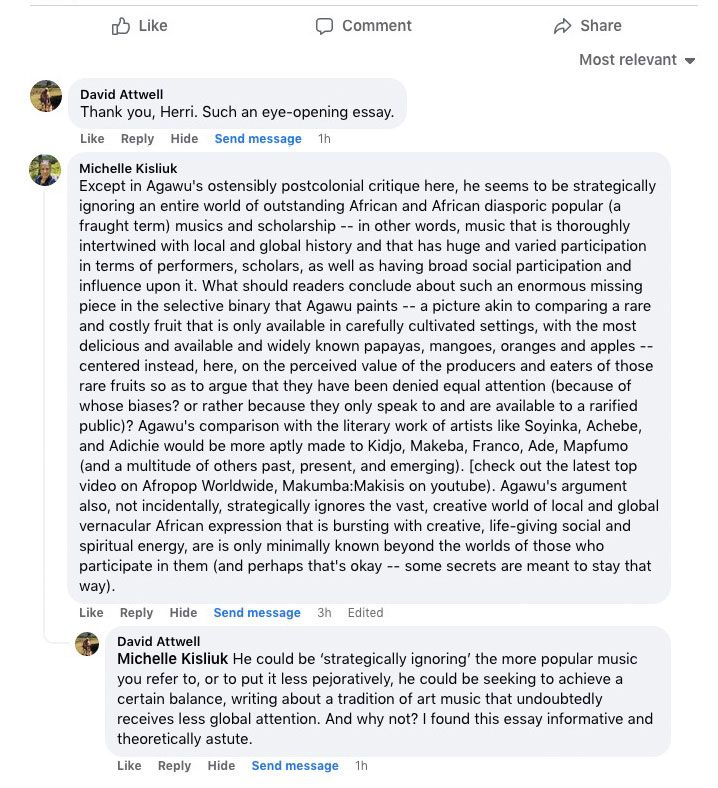Reply to Michelle Kisliuk's comment

138,613
